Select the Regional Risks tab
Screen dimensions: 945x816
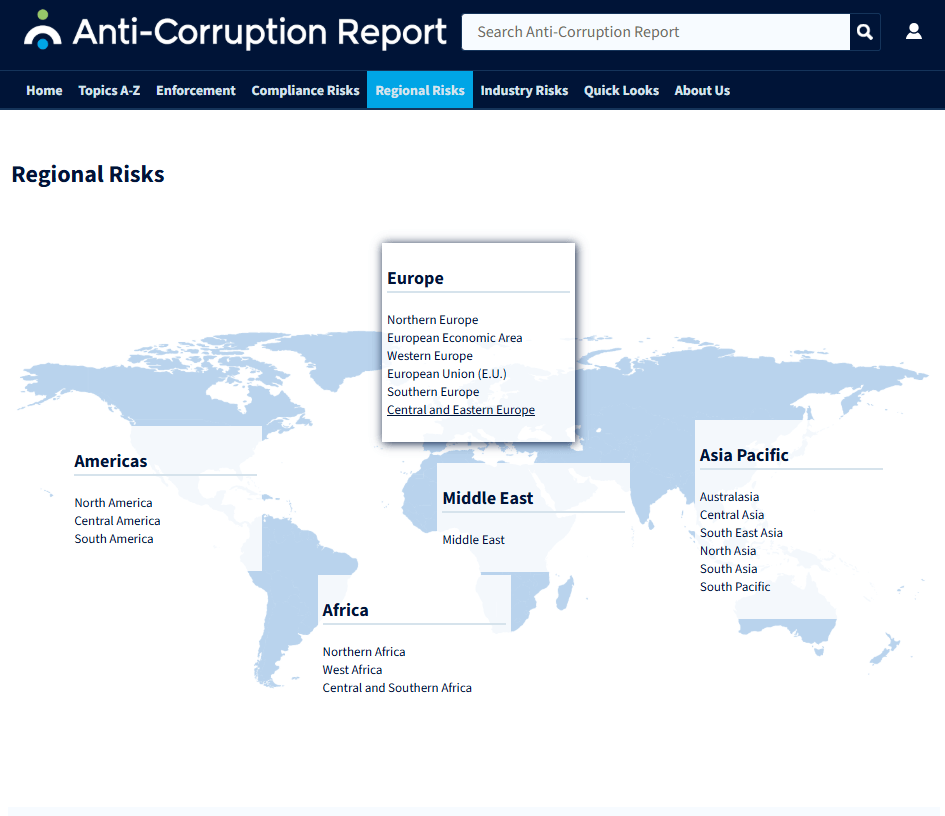[x=420, y=90]
